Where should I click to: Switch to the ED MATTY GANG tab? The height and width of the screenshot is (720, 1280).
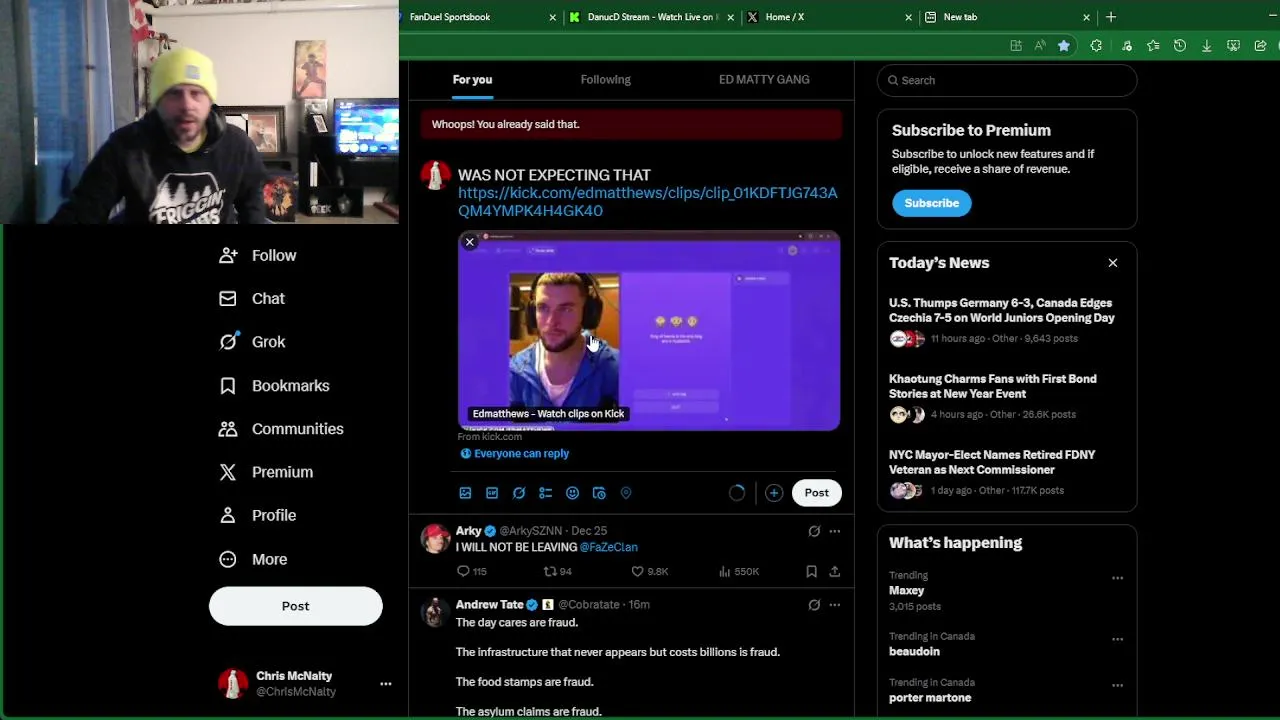coord(764,80)
